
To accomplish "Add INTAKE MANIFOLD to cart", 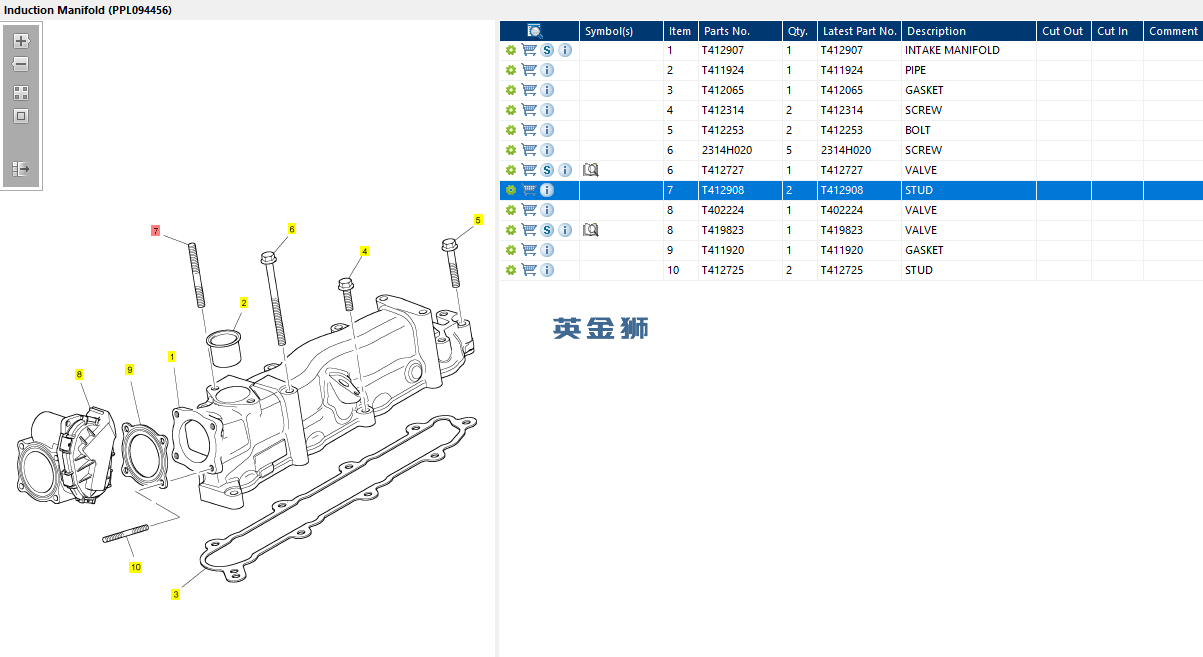I will click(529, 50).
